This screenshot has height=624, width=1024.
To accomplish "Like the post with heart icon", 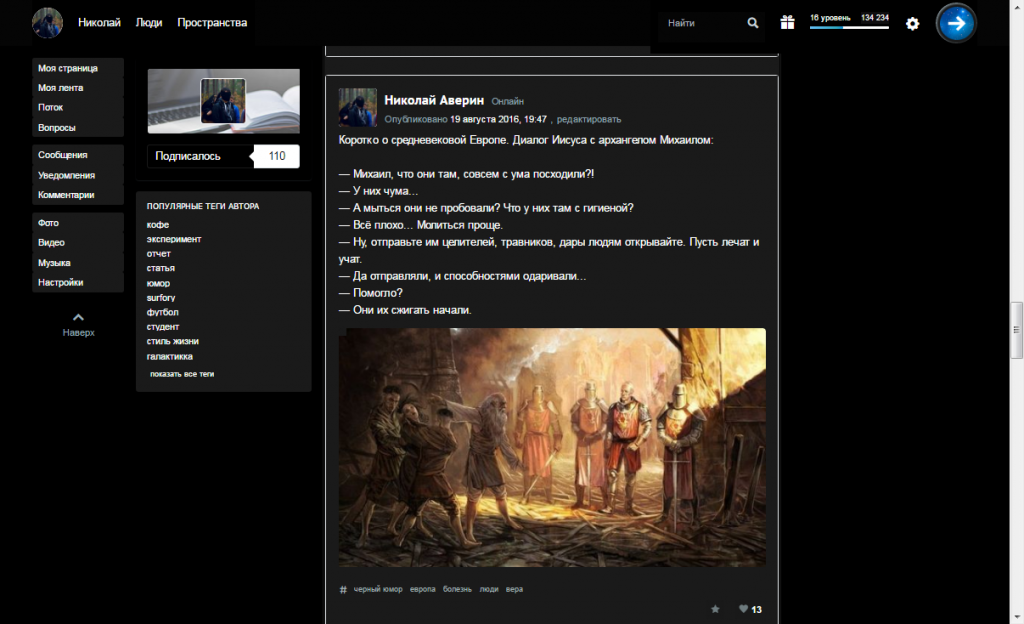I will (743, 609).
